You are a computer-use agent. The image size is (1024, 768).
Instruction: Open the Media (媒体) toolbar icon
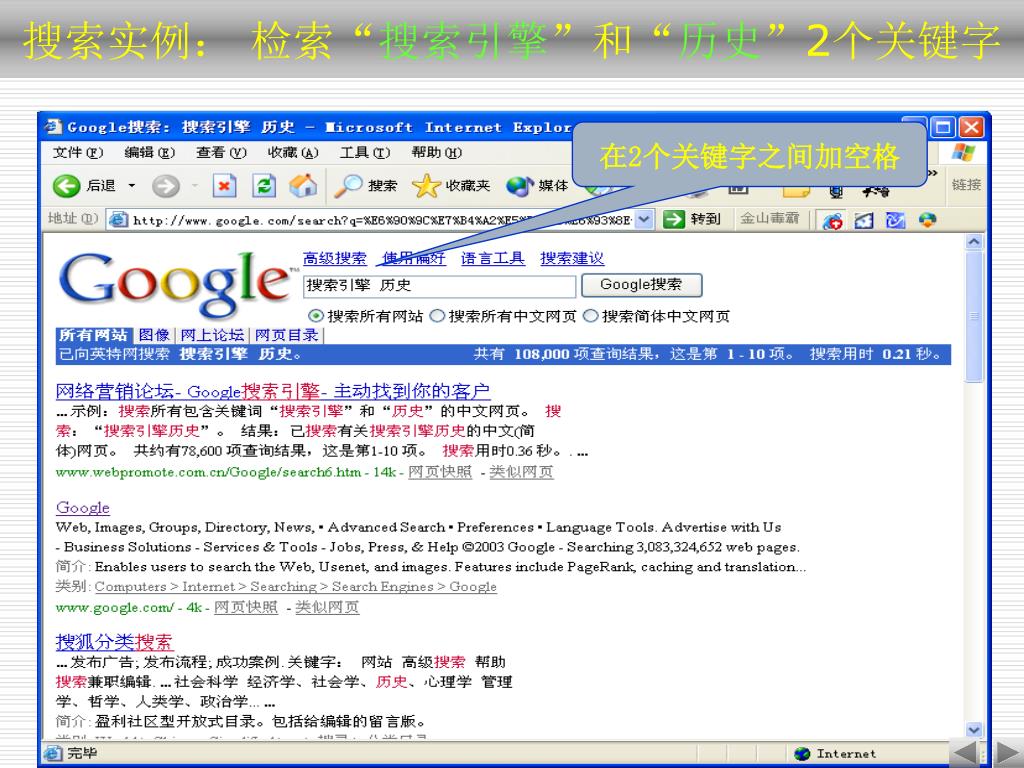537,186
